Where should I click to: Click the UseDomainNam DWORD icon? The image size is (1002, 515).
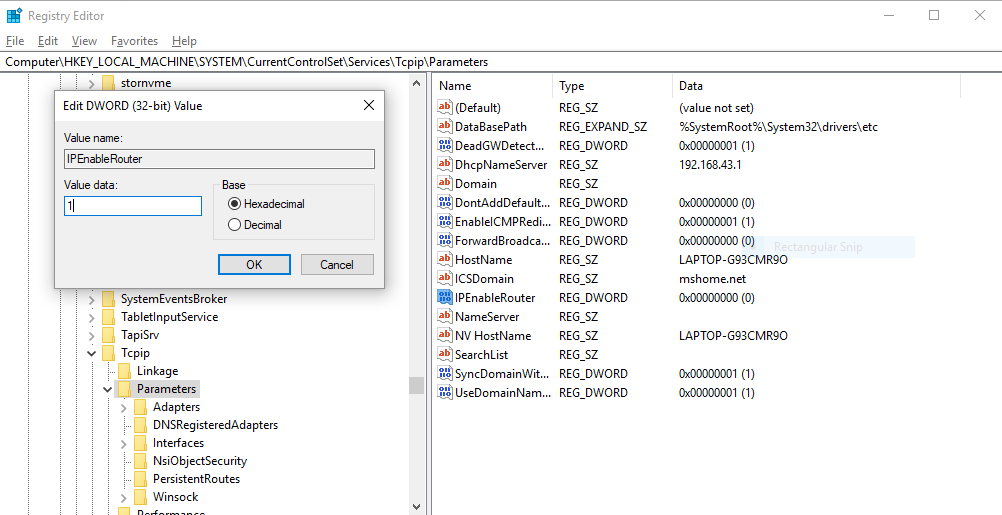[x=444, y=392]
